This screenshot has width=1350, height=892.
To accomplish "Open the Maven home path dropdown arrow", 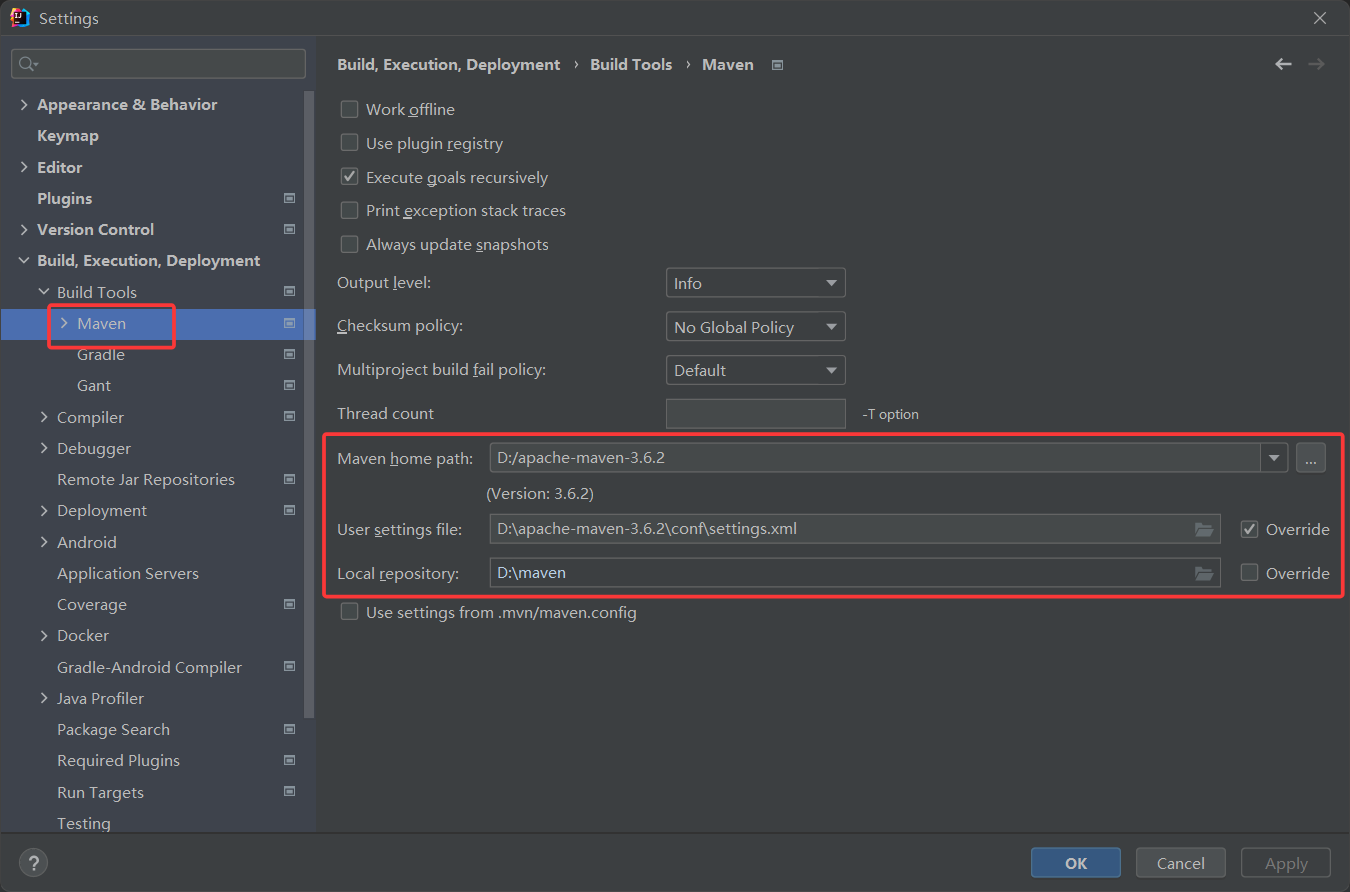I will 1274,458.
